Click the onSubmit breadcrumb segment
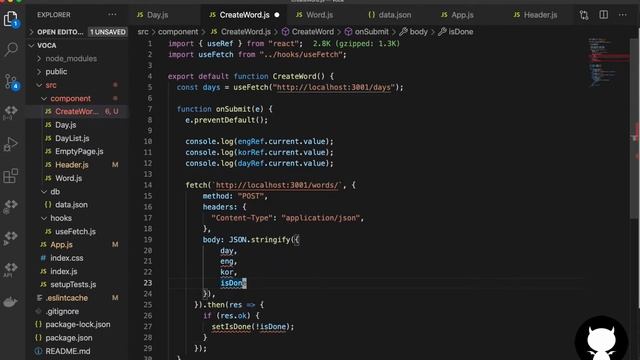640x360 pixels. (371, 32)
